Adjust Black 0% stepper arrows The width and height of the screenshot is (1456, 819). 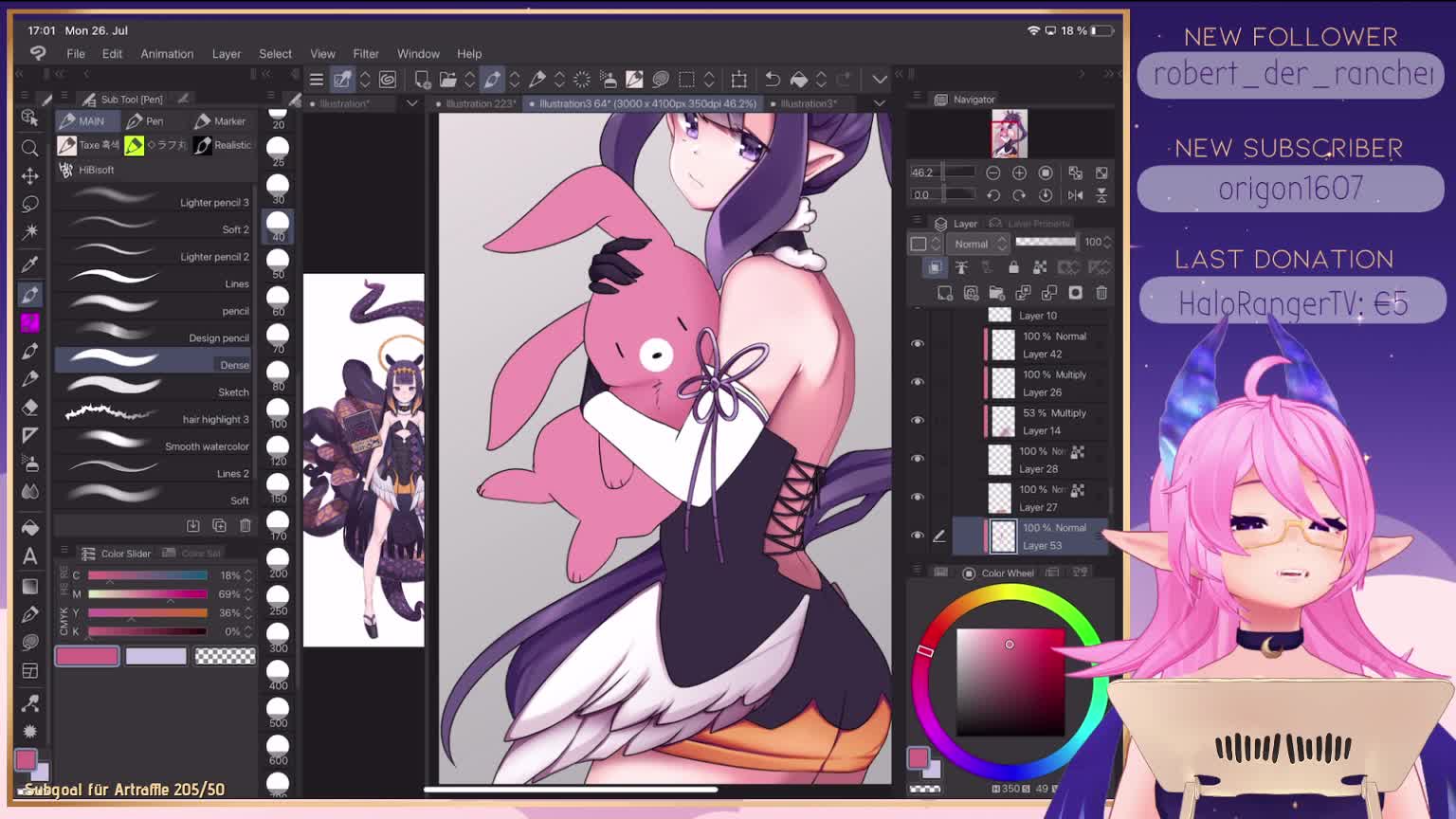pyautogui.click(x=248, y=632)
